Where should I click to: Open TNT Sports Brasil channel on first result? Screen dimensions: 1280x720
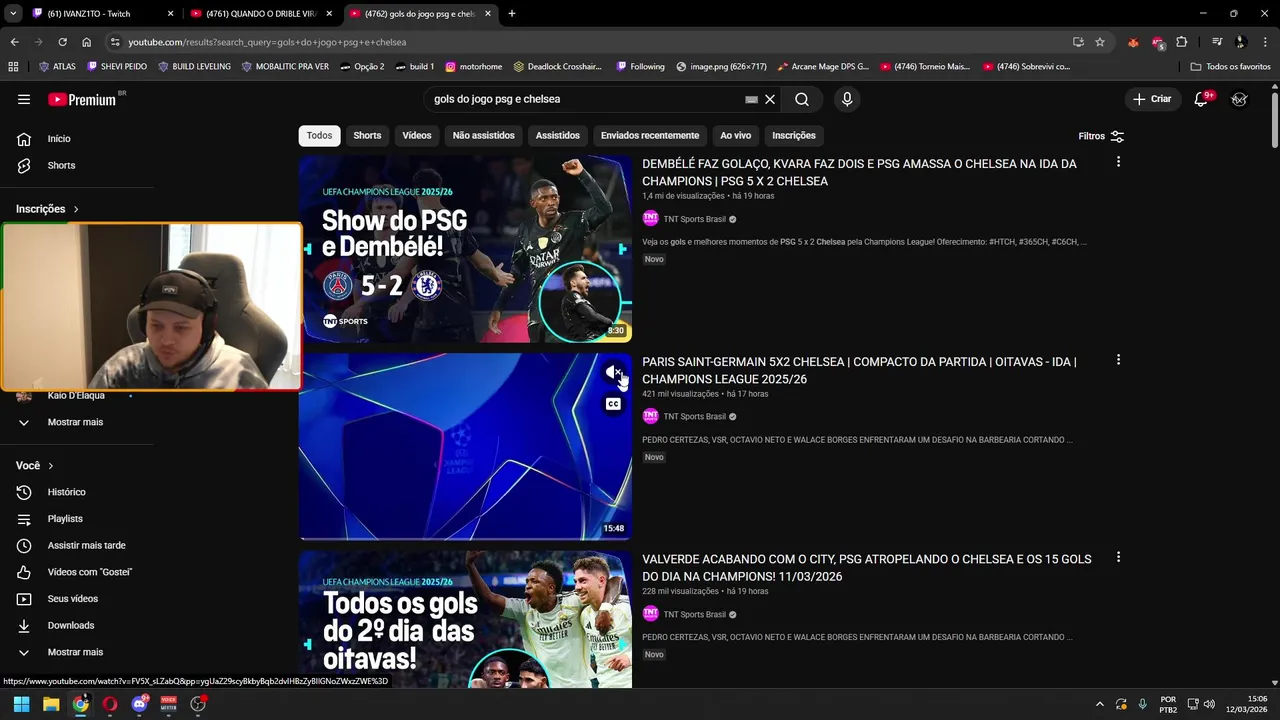coord(694,219)
